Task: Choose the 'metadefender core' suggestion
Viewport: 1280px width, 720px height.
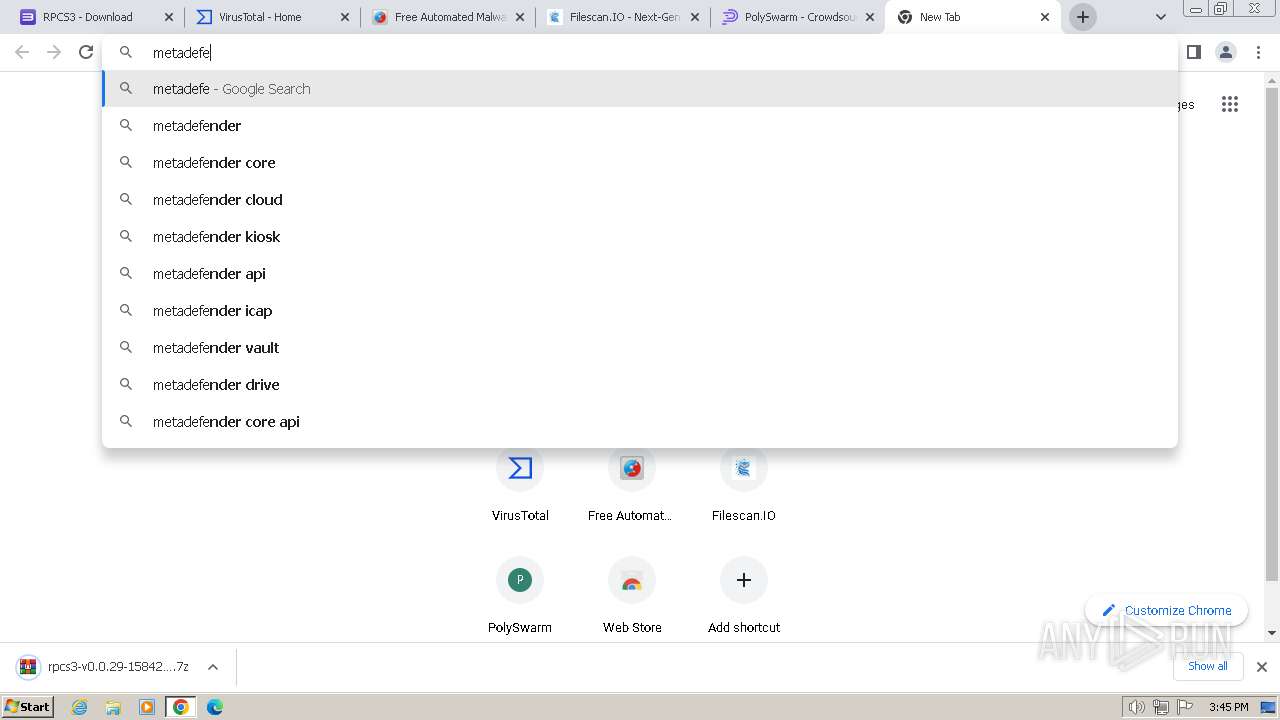Action: click(640, 163)
